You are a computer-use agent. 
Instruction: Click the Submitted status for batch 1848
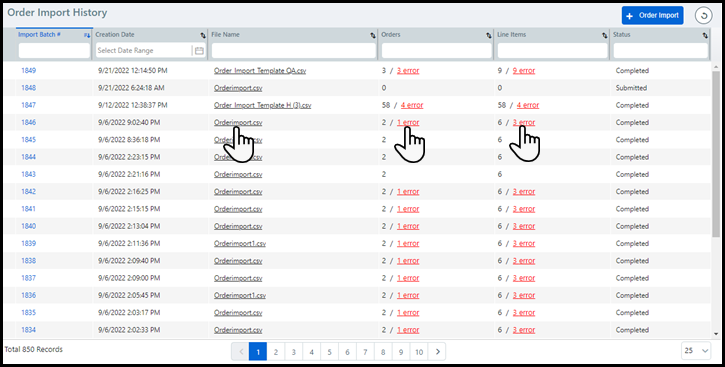pyautogui.click(x=631, y=88)
